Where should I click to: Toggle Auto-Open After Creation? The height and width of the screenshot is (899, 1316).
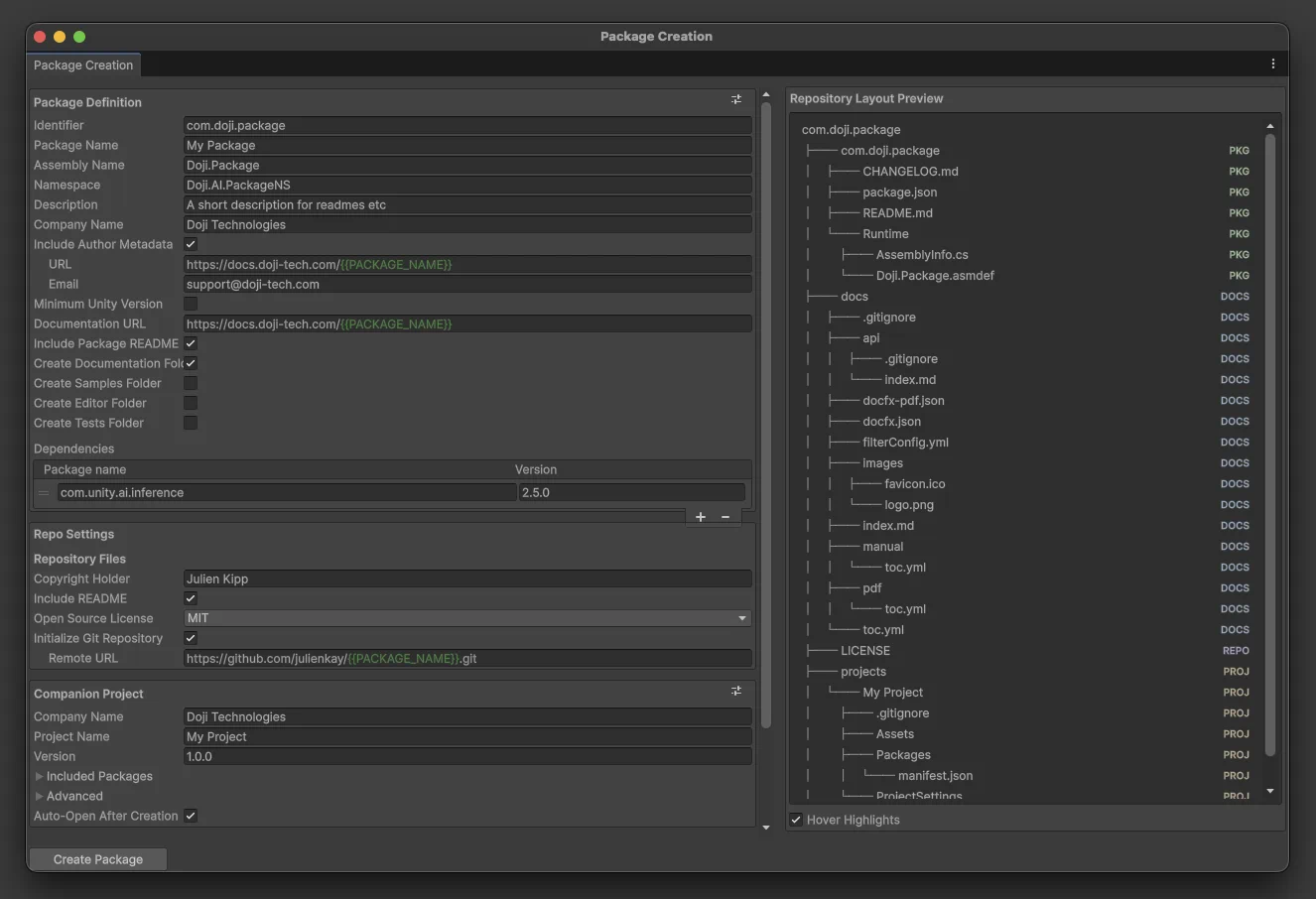[191, 816]
